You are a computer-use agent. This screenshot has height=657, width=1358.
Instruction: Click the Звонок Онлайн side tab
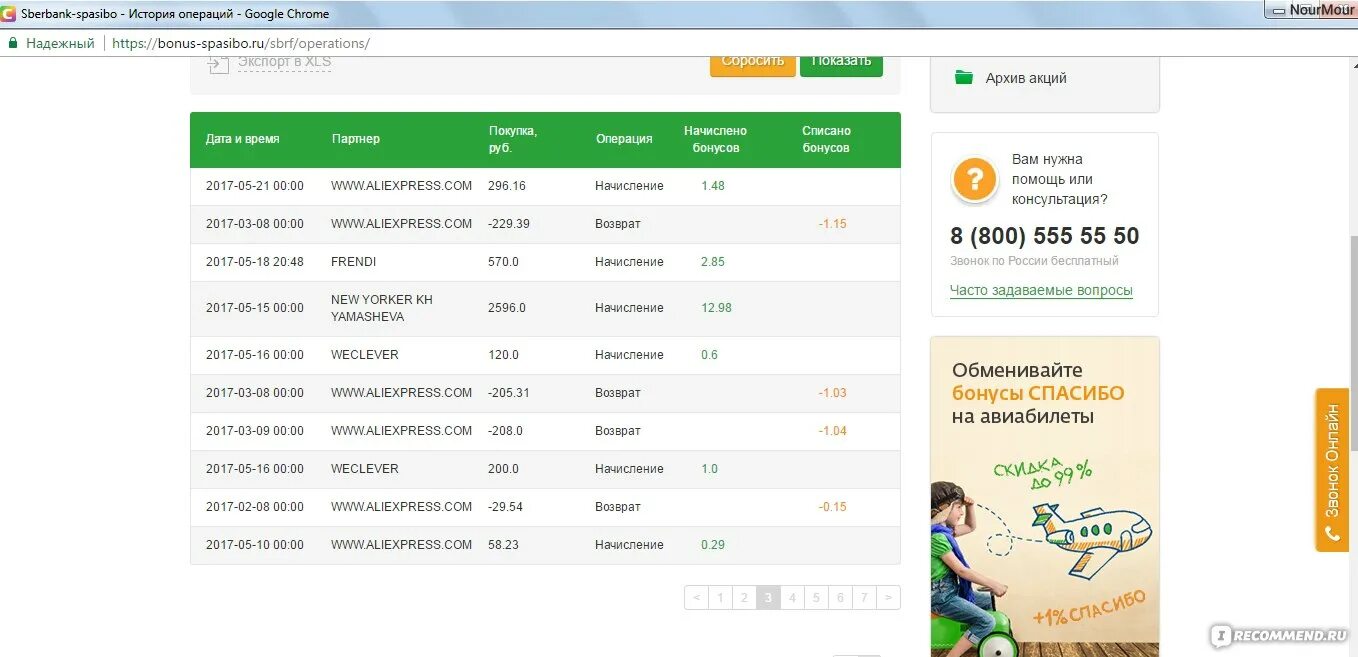point(1332,470)
